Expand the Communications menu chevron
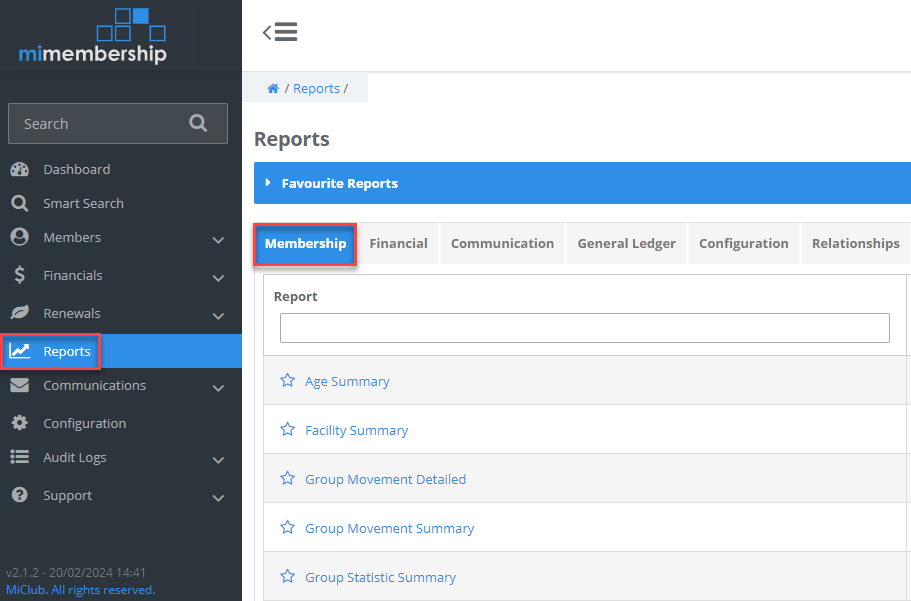Screen dimensions: 911x601 click(x=218, y=388)
